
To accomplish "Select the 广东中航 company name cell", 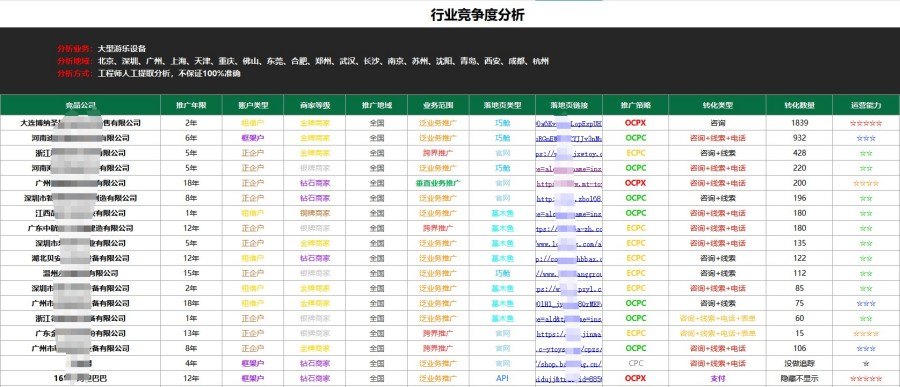I will point(80,228).
